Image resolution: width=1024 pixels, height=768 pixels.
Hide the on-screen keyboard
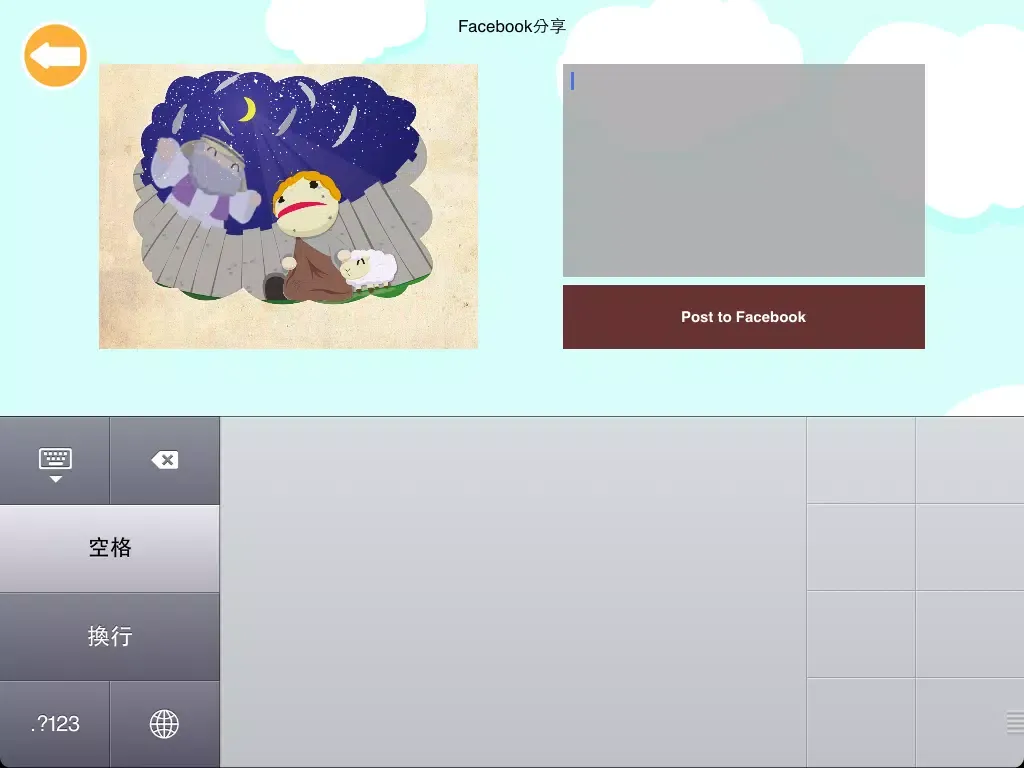[x=55, y=461]
